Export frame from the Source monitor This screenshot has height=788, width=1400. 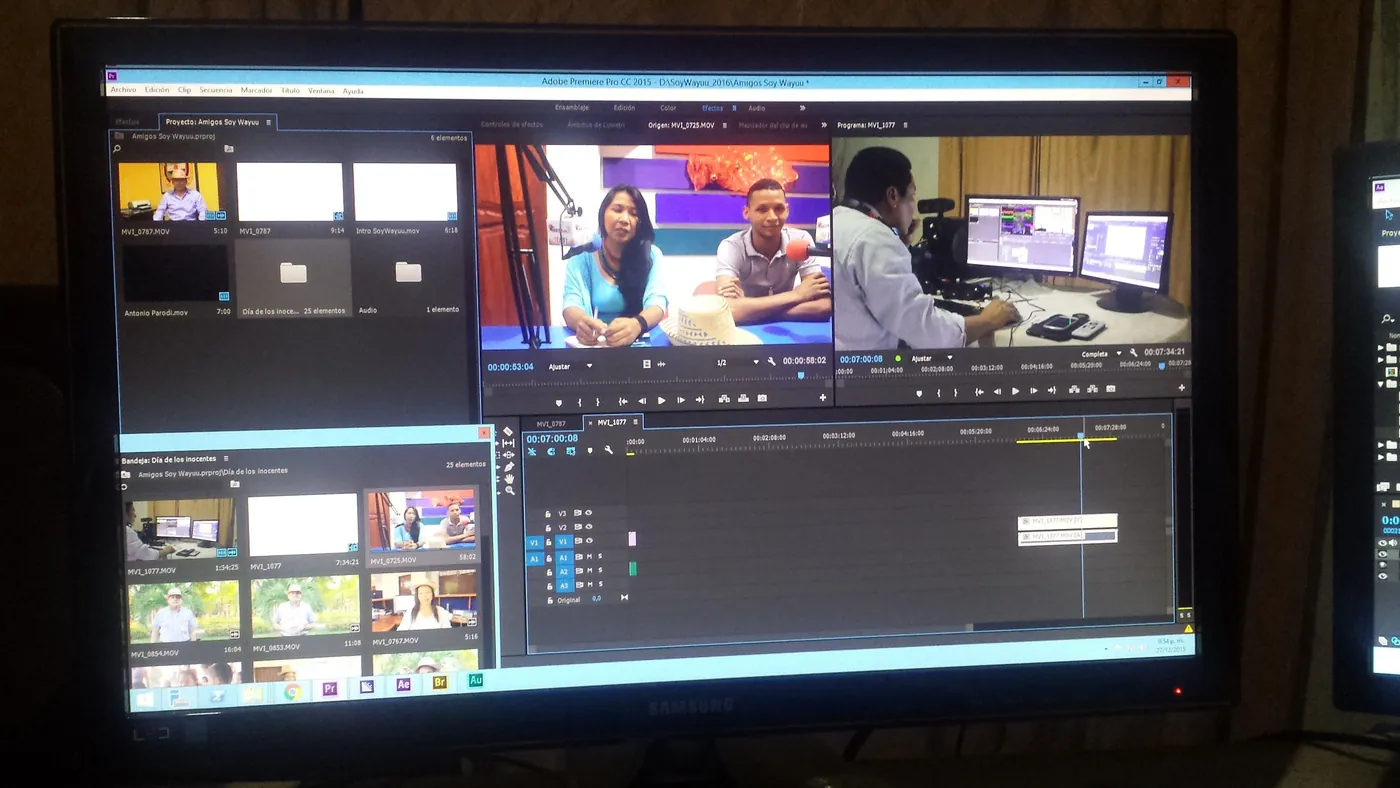[762, 399]
